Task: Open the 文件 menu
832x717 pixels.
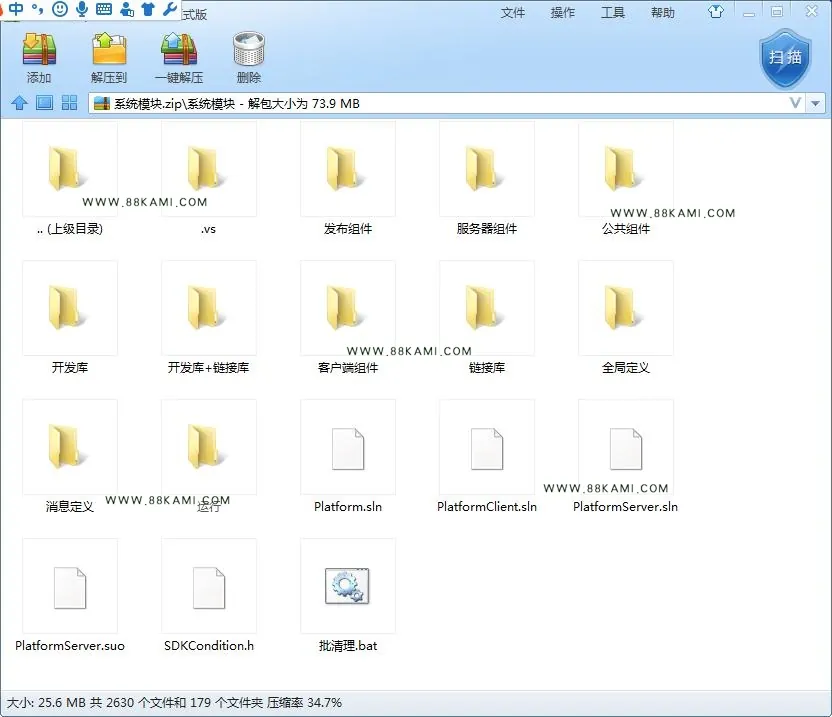Action: tap(513, 13)
